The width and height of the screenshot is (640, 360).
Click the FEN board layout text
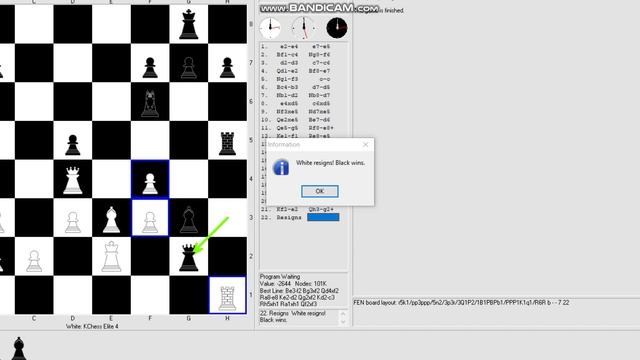461,302
